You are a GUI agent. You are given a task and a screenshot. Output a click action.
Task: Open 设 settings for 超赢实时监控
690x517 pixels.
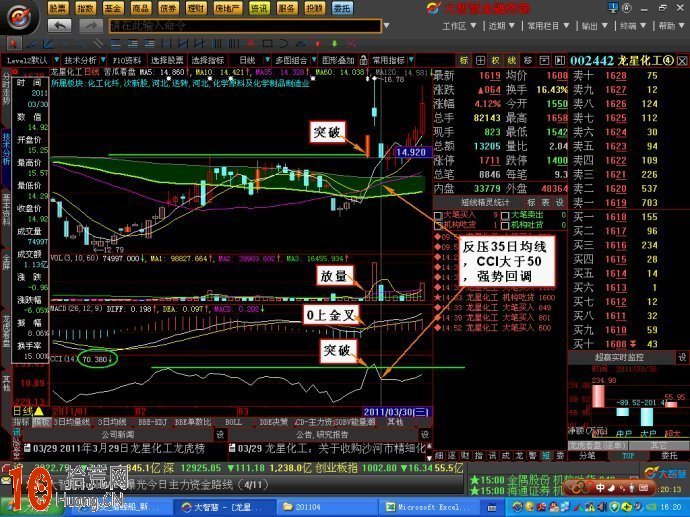(x=682, y=357)
